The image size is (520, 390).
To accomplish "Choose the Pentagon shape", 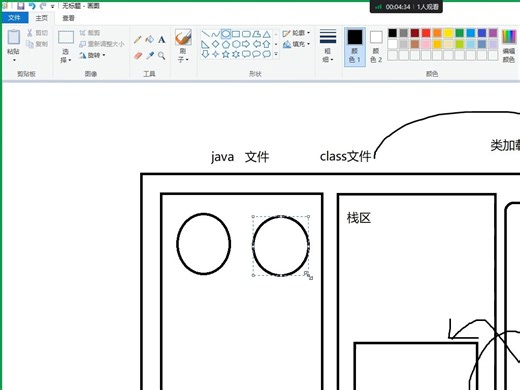I will click(226, 44).
